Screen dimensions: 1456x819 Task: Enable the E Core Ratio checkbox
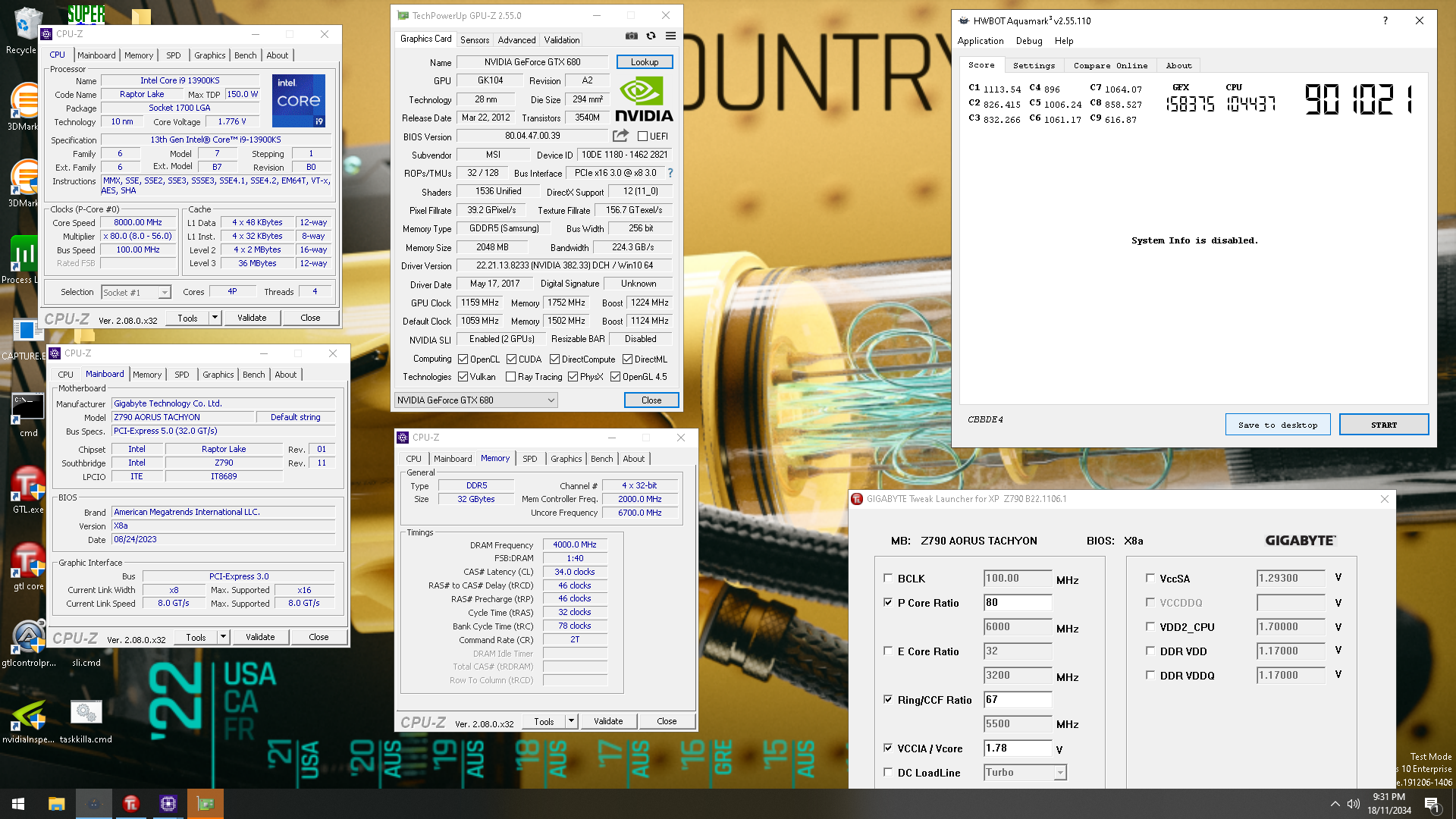(x=888, y=651)
